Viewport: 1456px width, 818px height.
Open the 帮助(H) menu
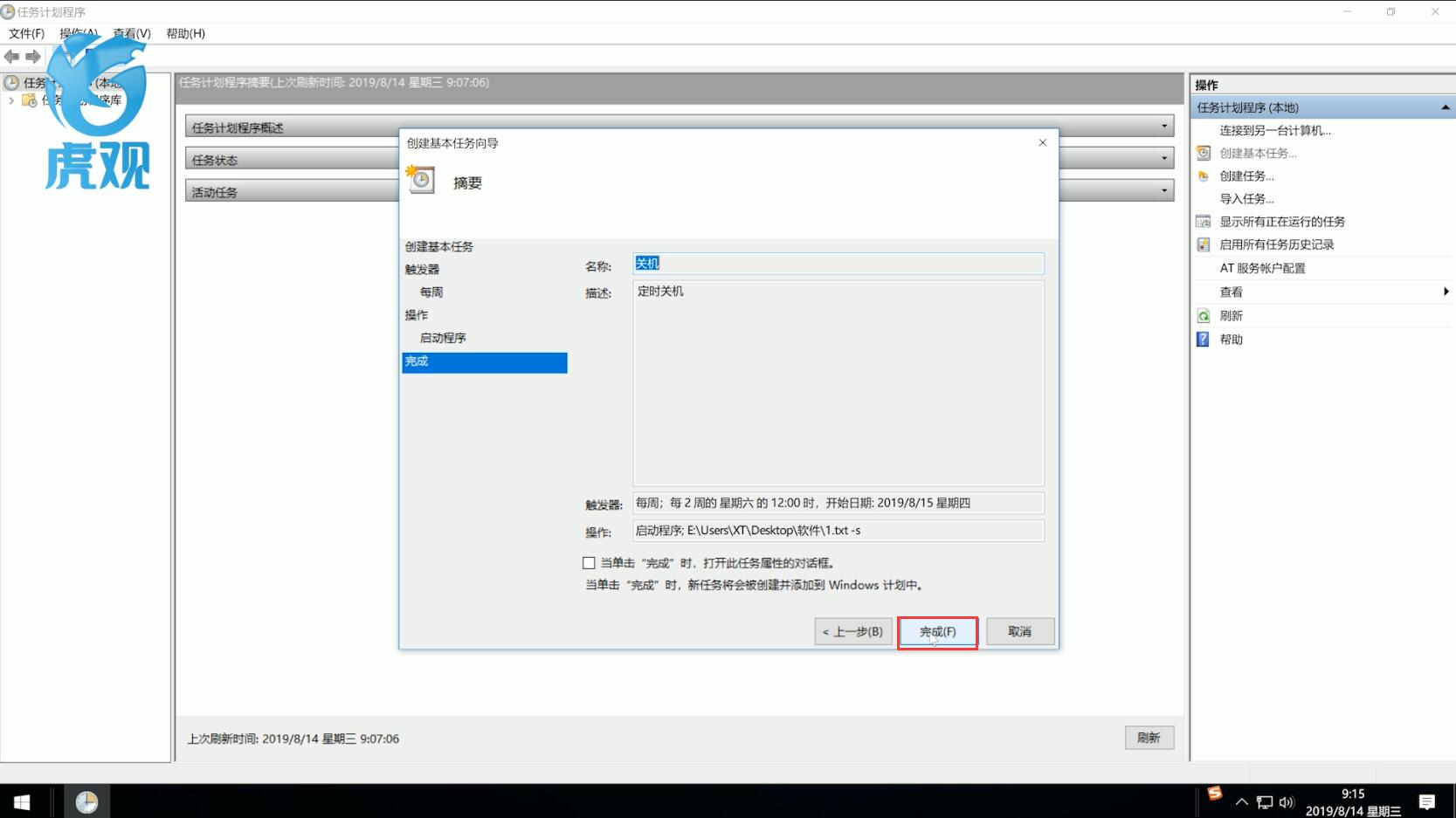185,33
